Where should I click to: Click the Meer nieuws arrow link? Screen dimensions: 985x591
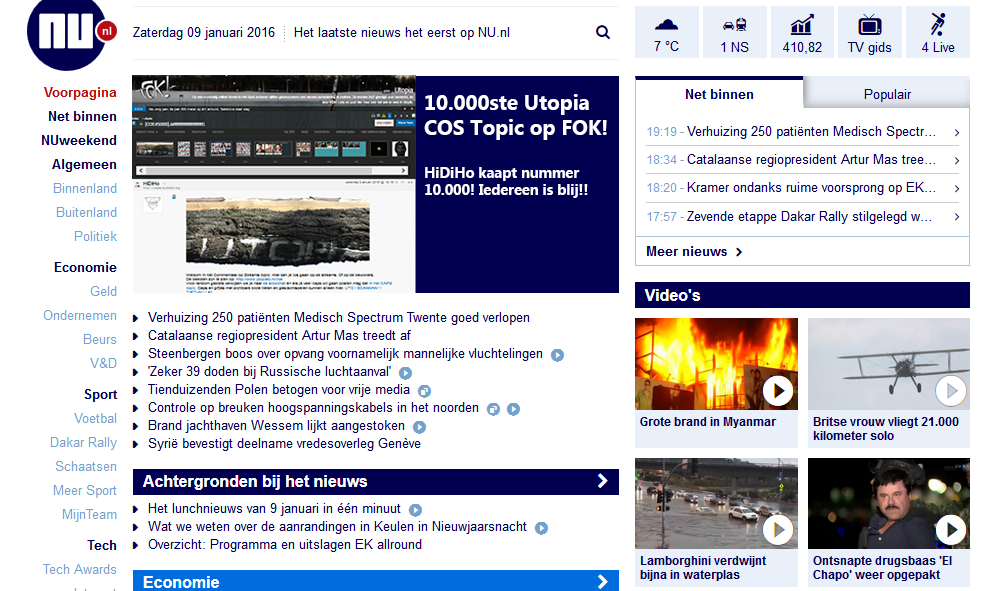[694, 251]
